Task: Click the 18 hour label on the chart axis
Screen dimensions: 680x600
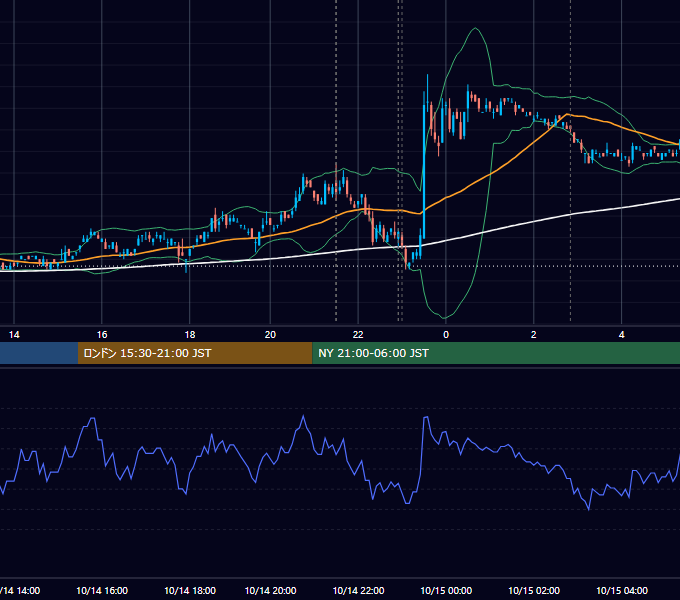Action: point(190,335)
